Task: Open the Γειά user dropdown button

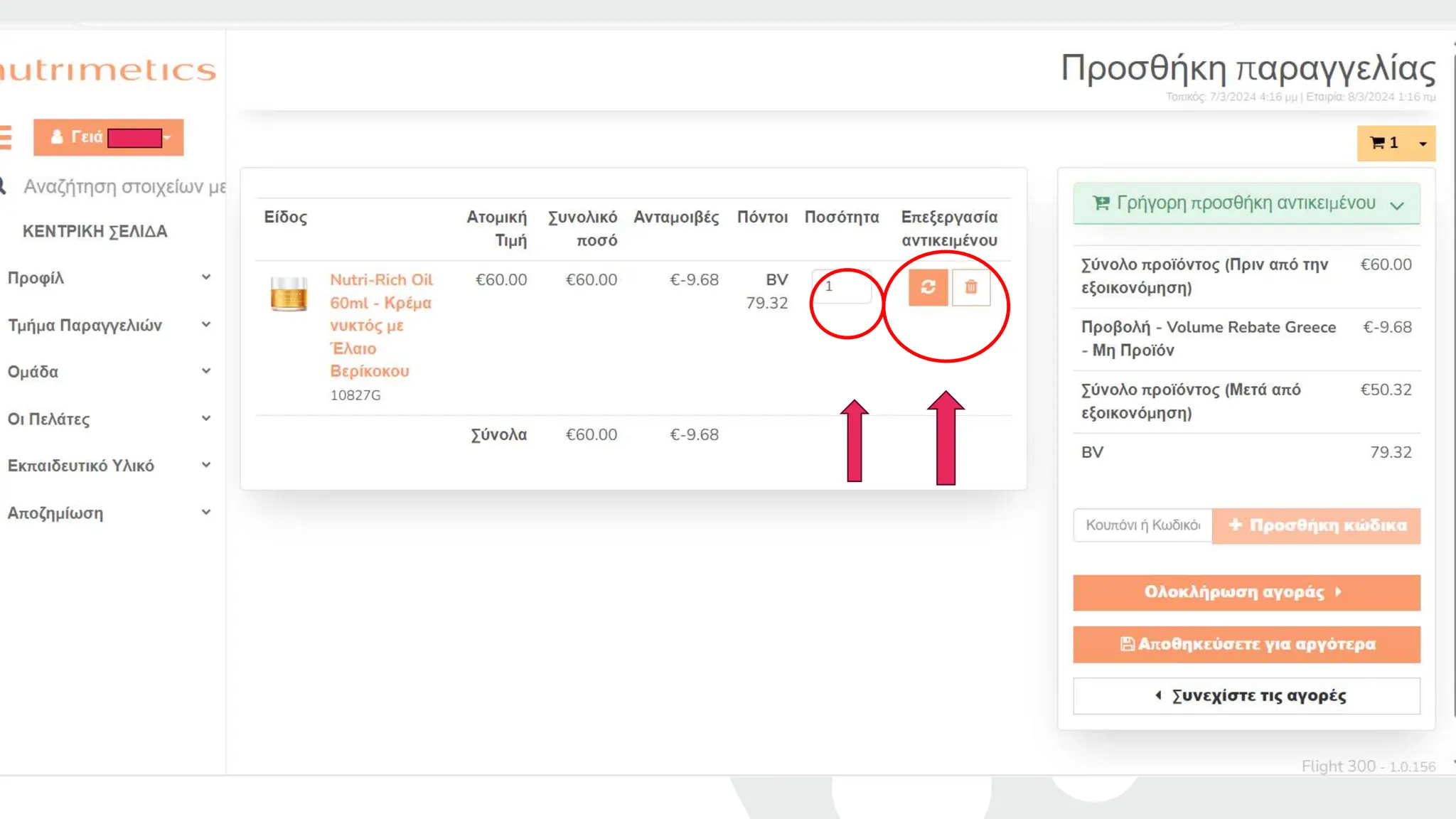Action: 108,137
